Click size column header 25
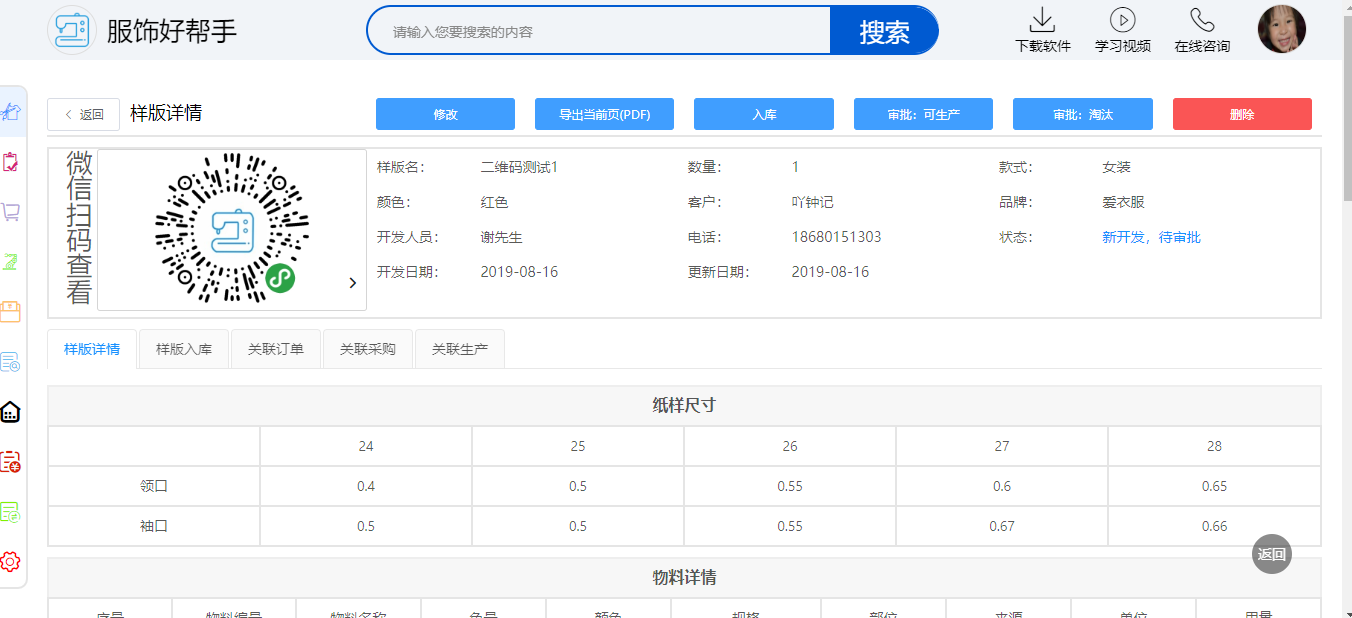Viewport: 1352px width, 618px height. pyautogui.click(x=578, y=446)
